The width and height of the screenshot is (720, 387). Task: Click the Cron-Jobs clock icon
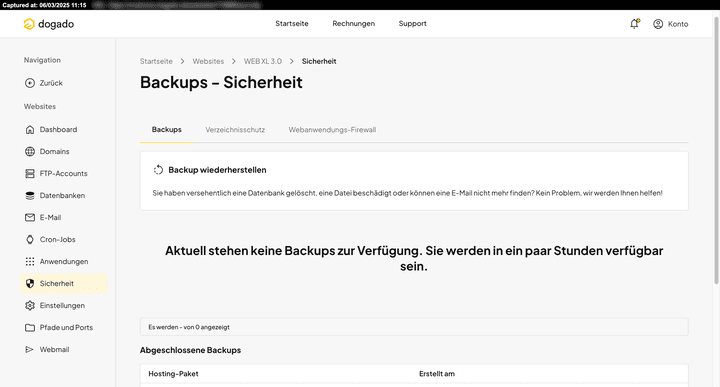pyautogui.click(x=30, y=240)
